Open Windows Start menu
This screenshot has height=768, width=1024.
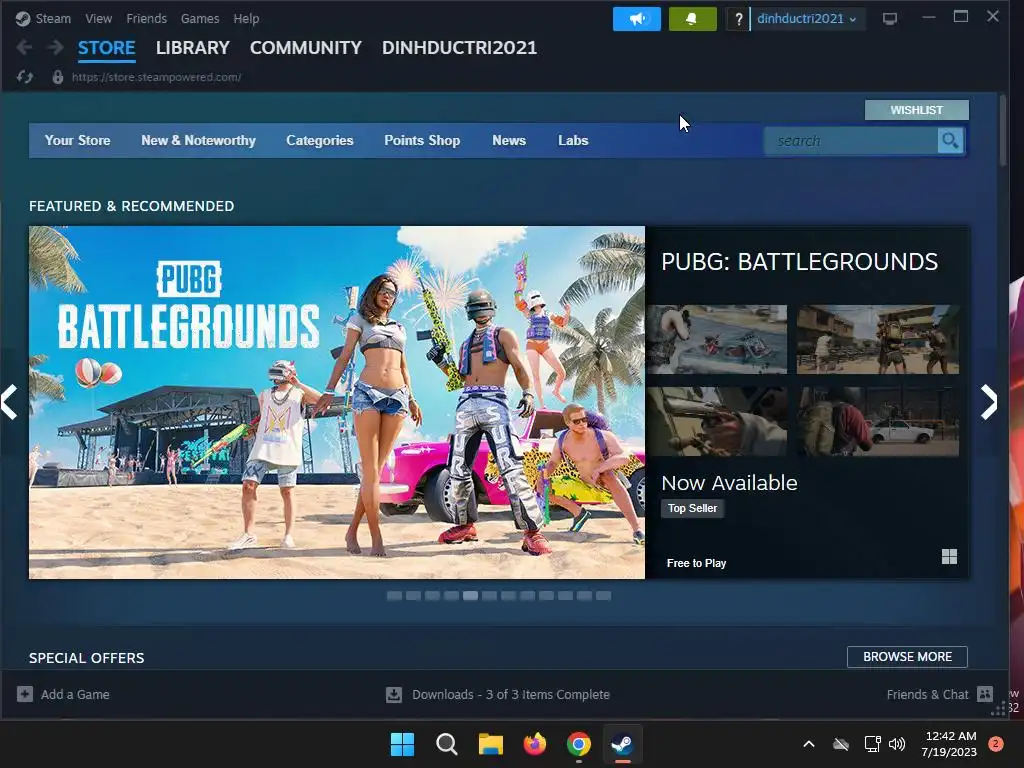point(402,744)
